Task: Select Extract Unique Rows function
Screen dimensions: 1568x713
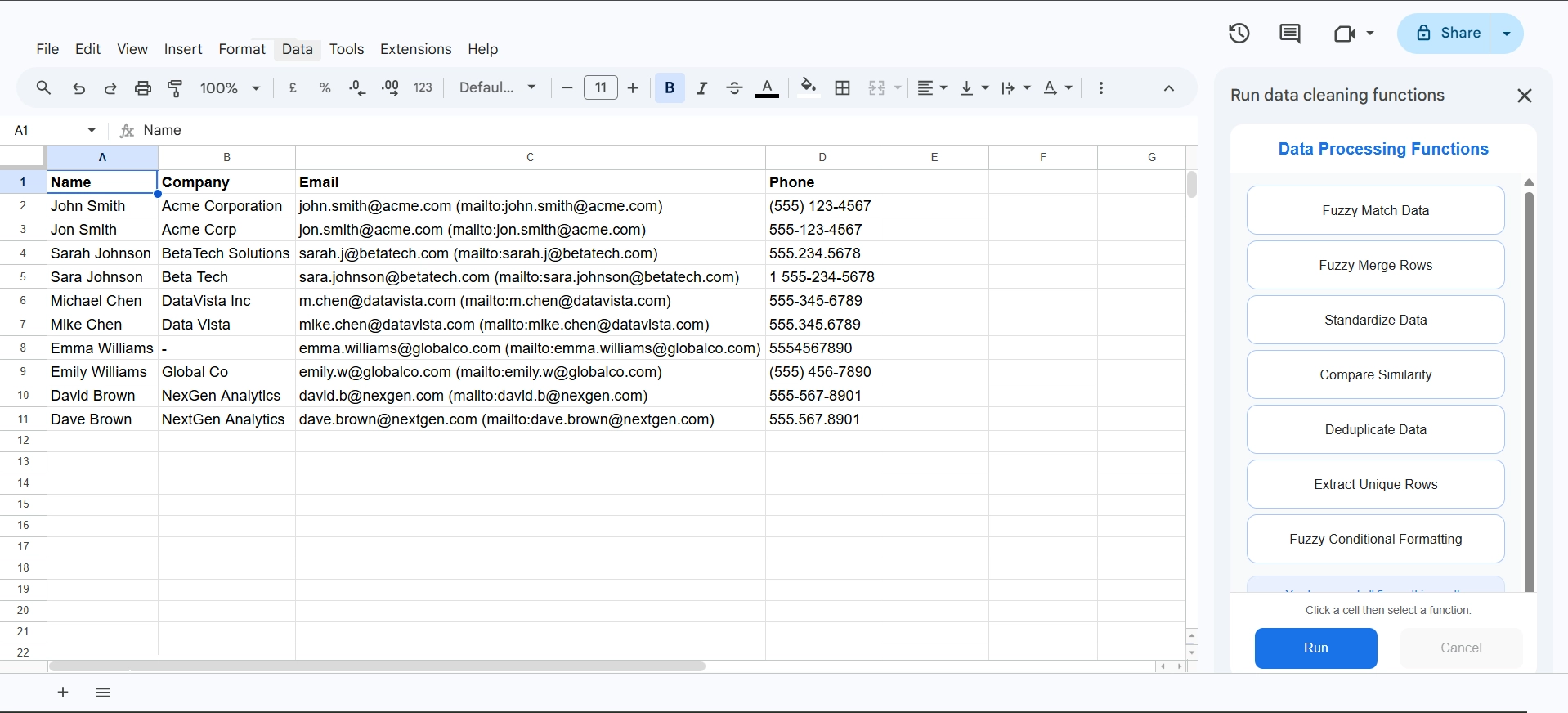Action: coord(1375,484)
